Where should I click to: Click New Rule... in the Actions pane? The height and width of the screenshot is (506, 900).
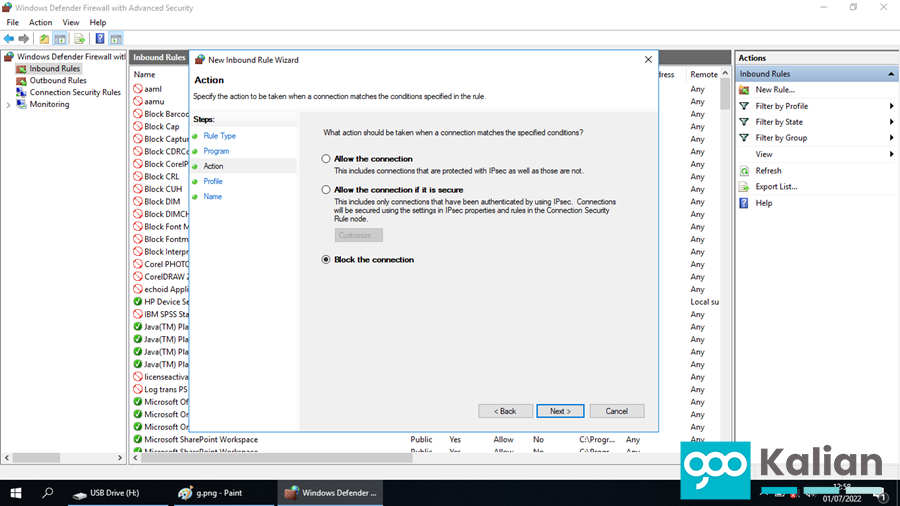(x=775, y=90)
